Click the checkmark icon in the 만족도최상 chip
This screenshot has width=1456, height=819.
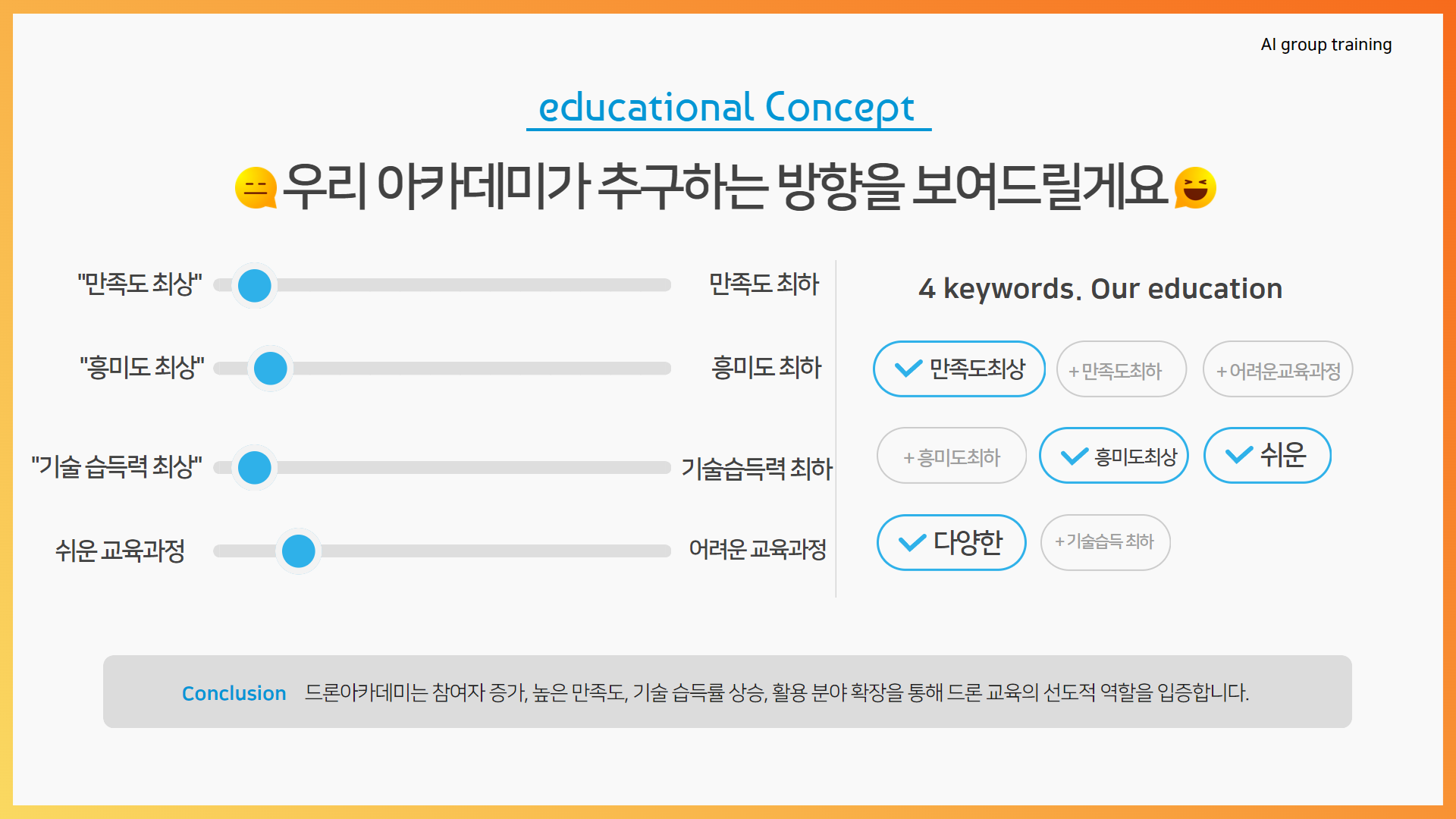[908, 369]
